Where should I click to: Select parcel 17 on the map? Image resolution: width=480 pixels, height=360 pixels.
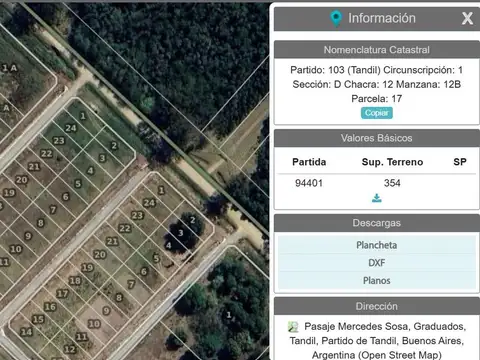coord(62,294)
